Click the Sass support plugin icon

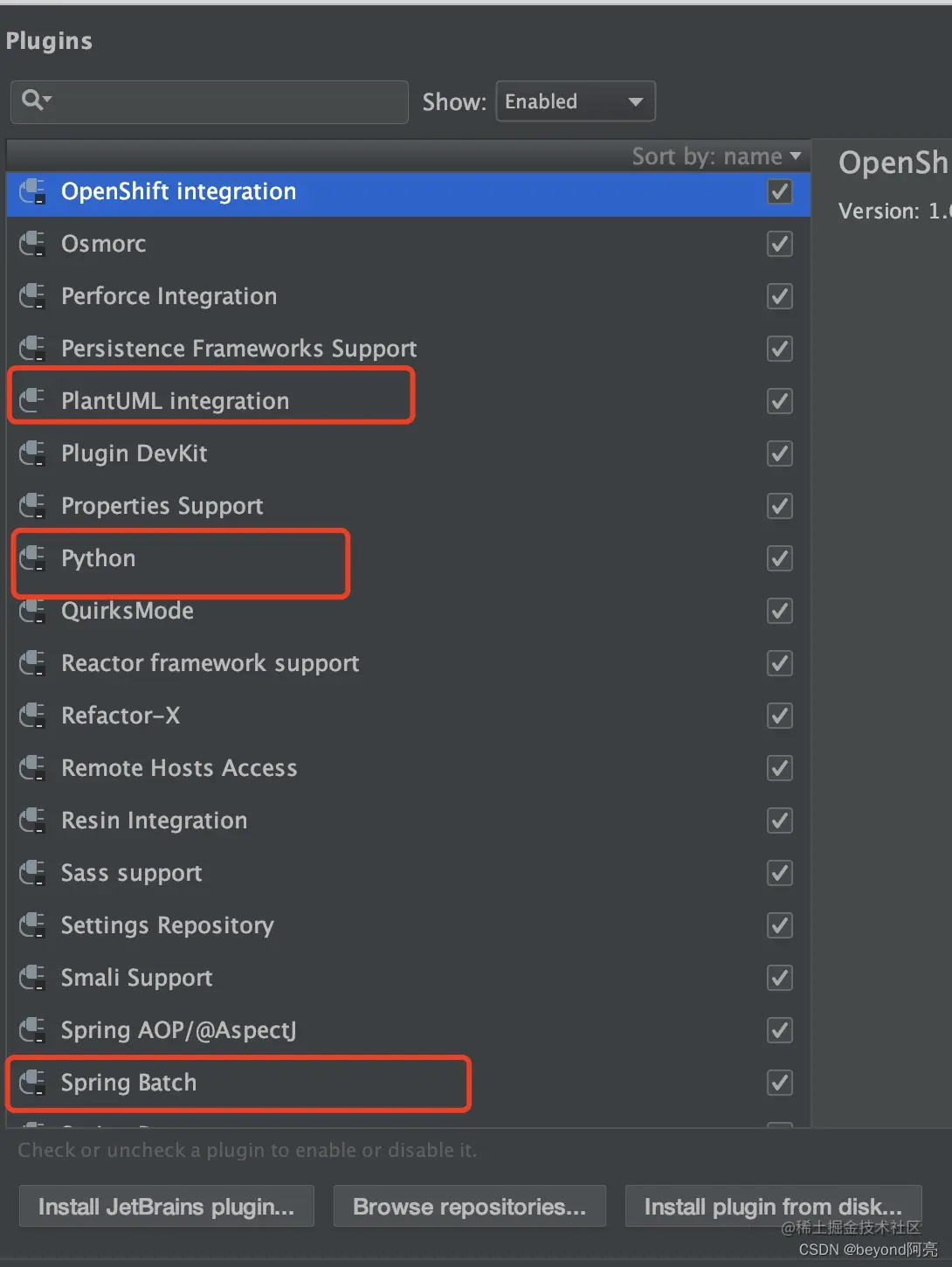click(32, 873)
